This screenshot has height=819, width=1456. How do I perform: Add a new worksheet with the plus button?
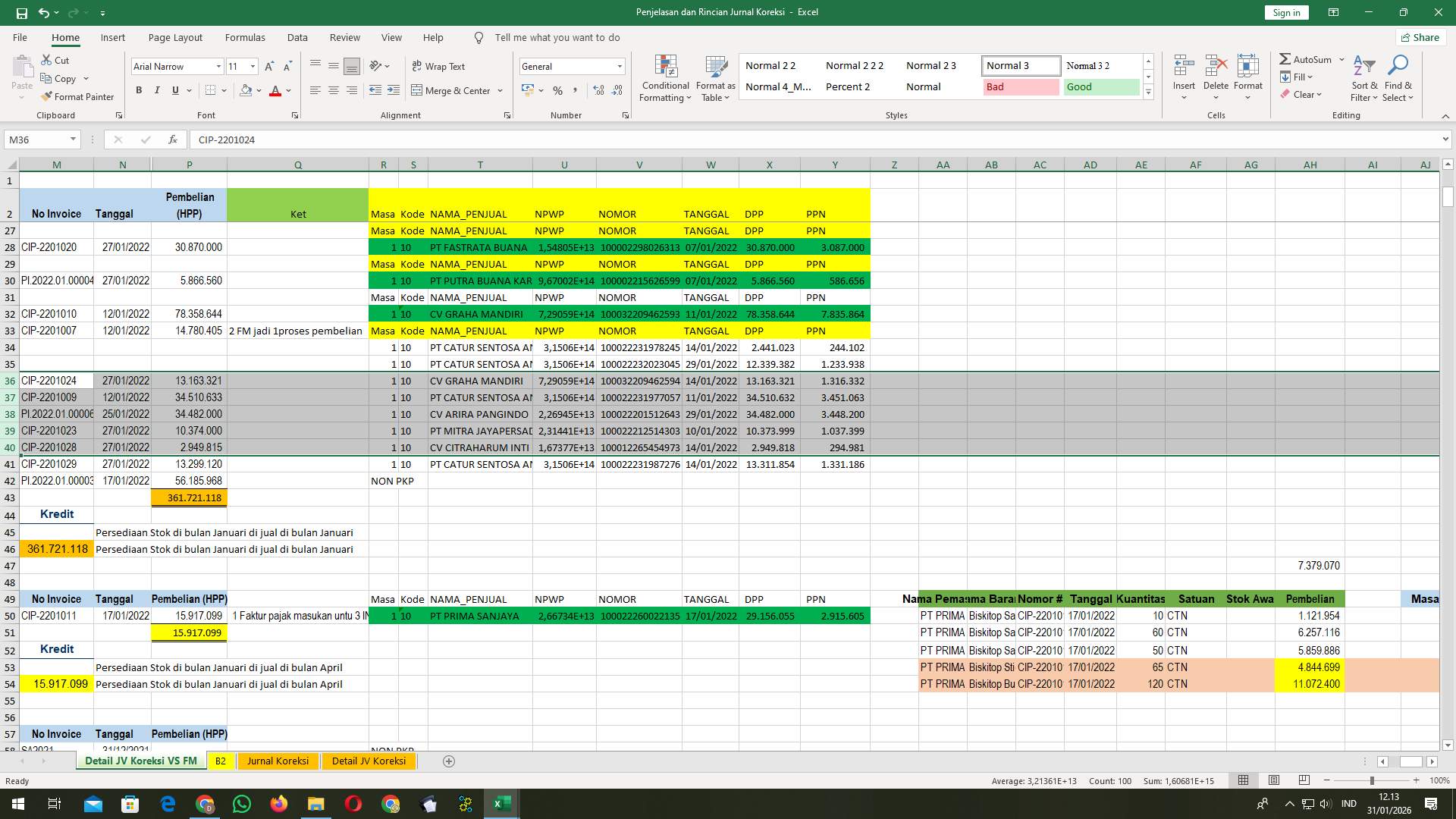448,761
